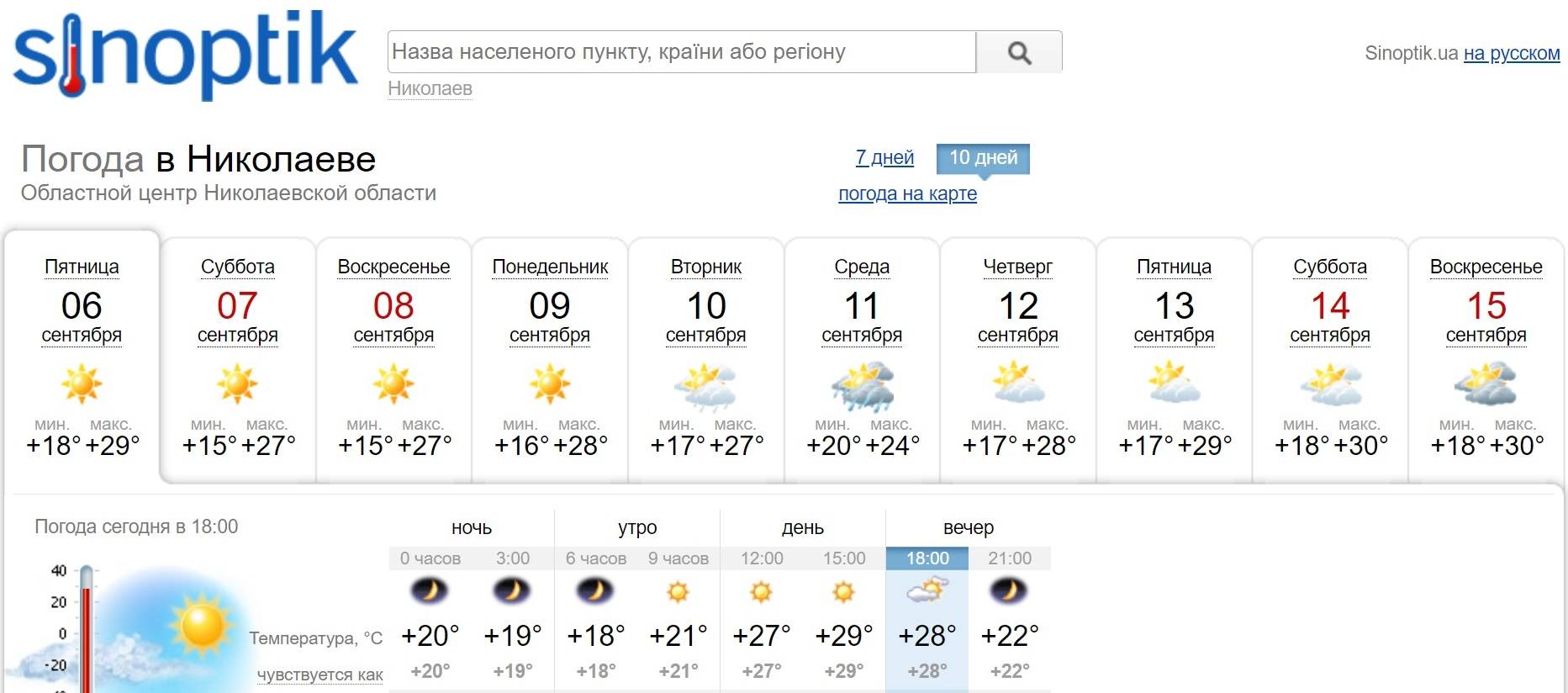Select the rainy cloud icon on Wednesday 11
Viewport: 1568px width, 693px height.
[x=862, y=385]
